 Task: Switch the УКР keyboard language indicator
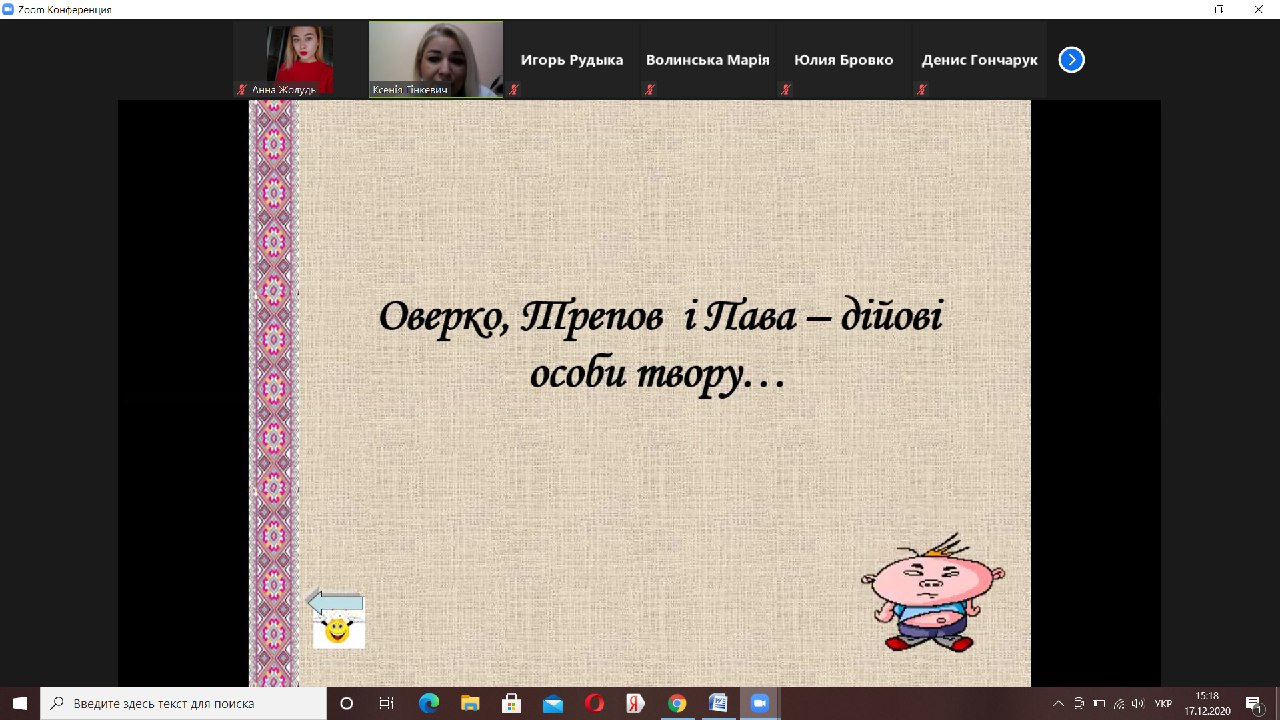click(x=1163, y=703)
